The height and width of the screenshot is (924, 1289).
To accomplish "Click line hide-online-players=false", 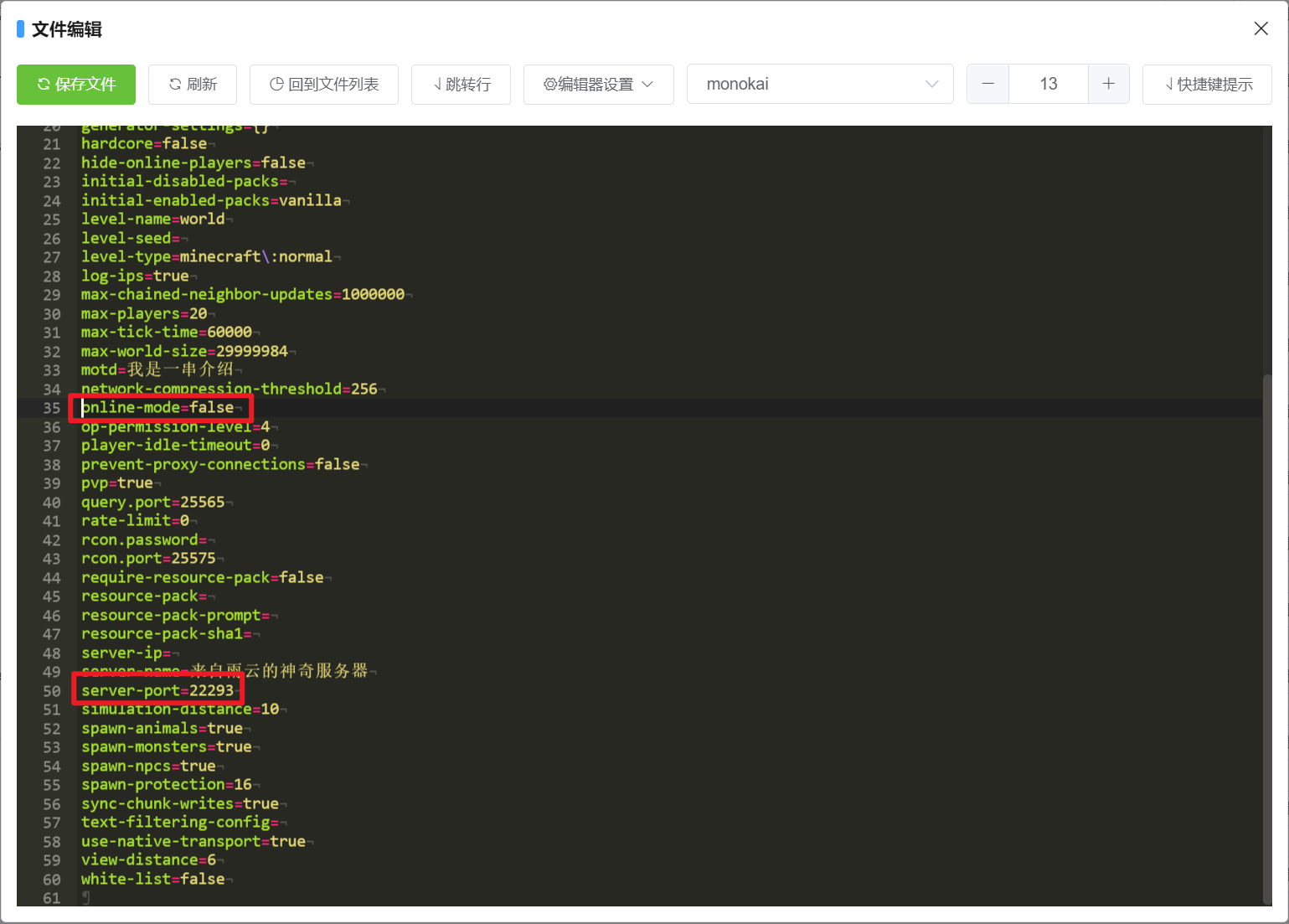I will click(x=193, y=163).
